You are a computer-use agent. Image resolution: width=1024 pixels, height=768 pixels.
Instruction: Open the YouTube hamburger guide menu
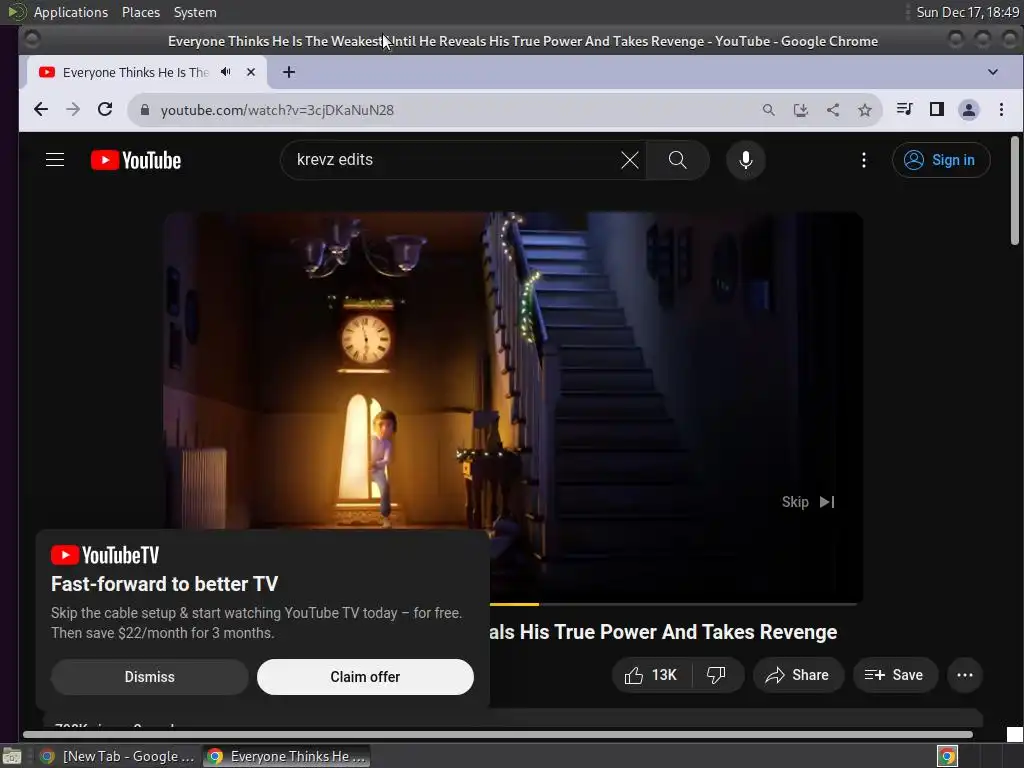[x=55, y=160]
